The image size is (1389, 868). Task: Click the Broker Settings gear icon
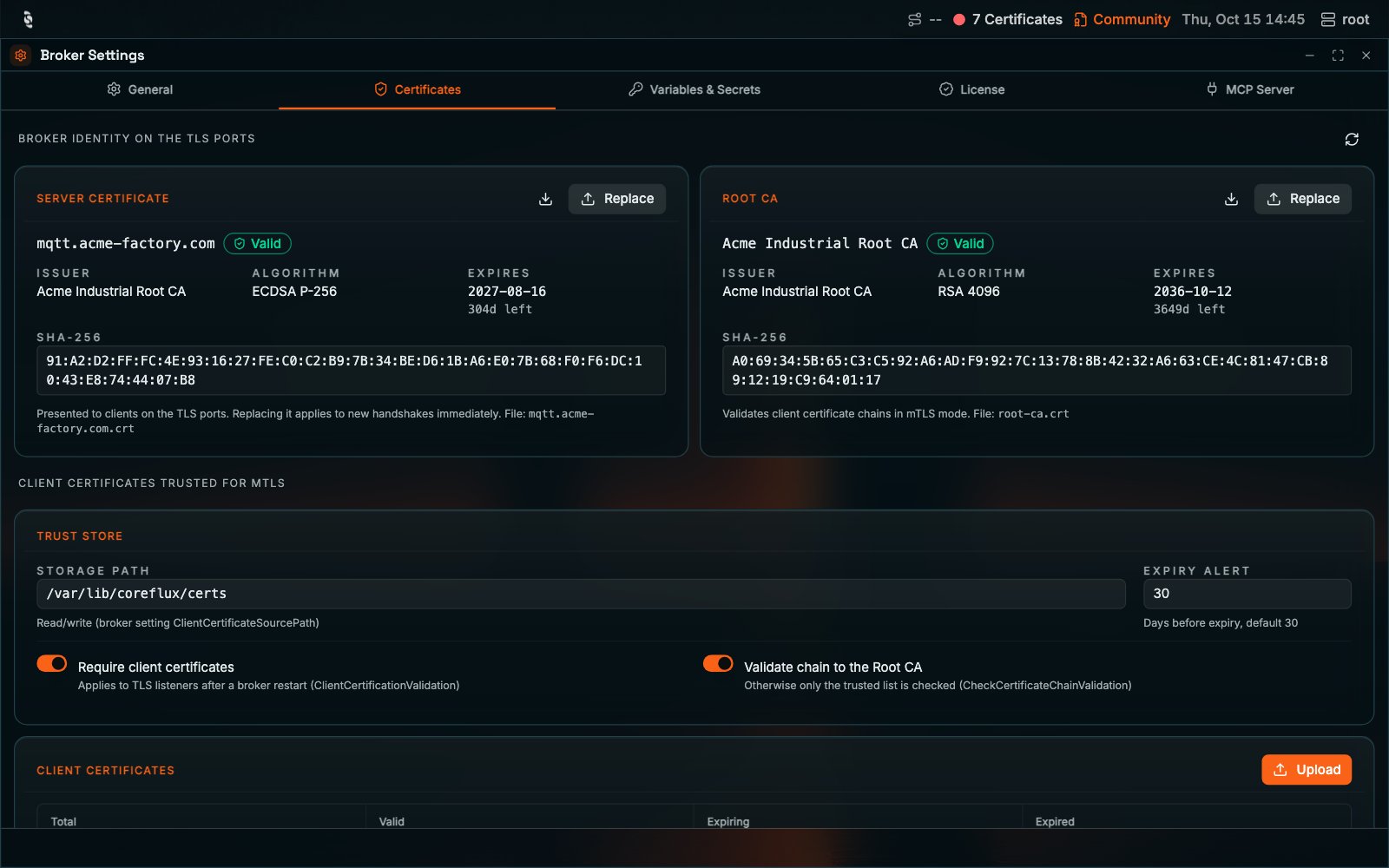(x=21, y=55)
